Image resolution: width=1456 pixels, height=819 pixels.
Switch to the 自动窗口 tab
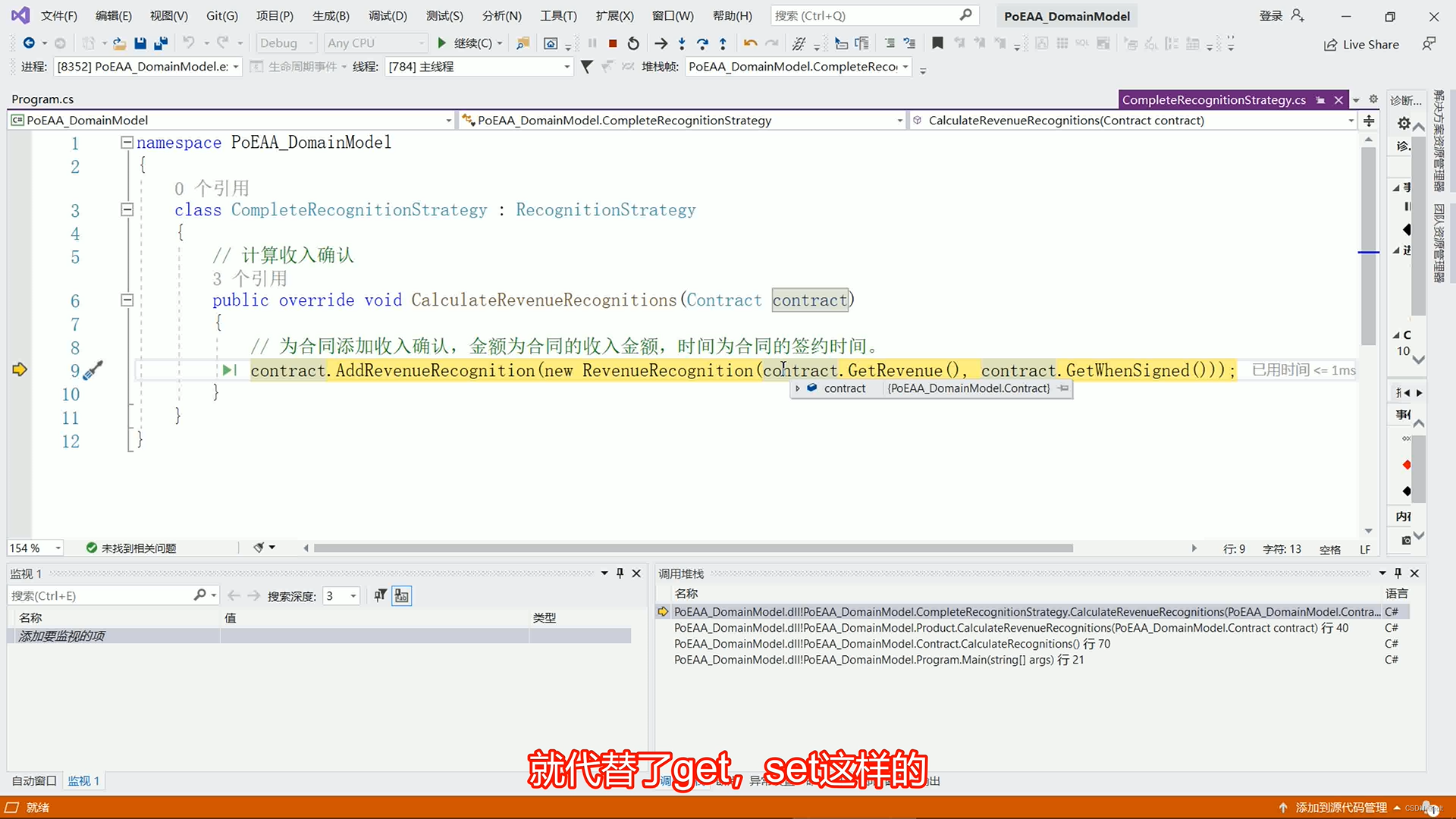(x=34, y=781)
